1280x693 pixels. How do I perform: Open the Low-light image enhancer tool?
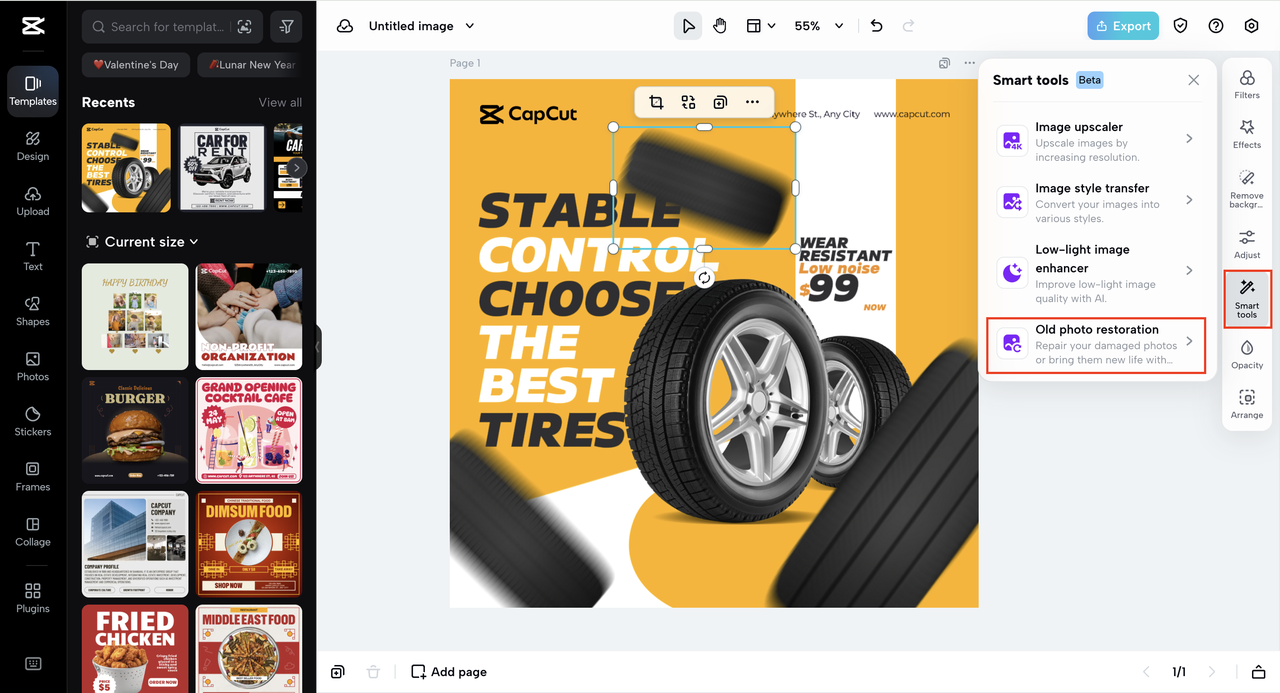tap(1097, 272)
